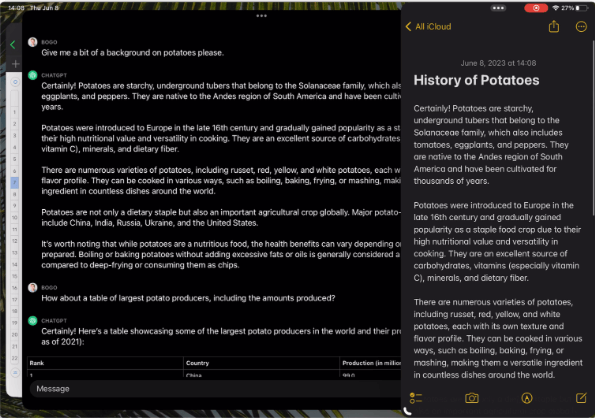Viewport: 595px width, 418px height.
Task: Tap message 'How about a table of largest potato producers'
Action: coord(188,298)
